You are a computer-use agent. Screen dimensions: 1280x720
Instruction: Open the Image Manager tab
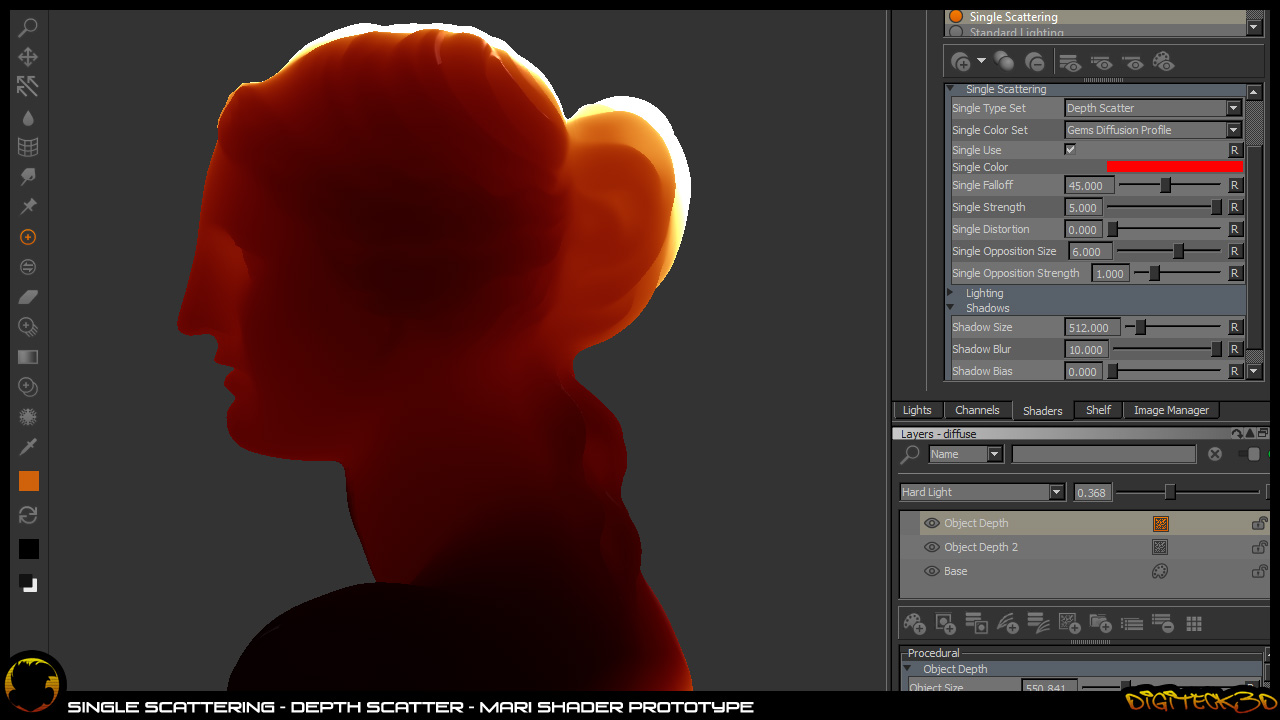[x=1170, y=410]
